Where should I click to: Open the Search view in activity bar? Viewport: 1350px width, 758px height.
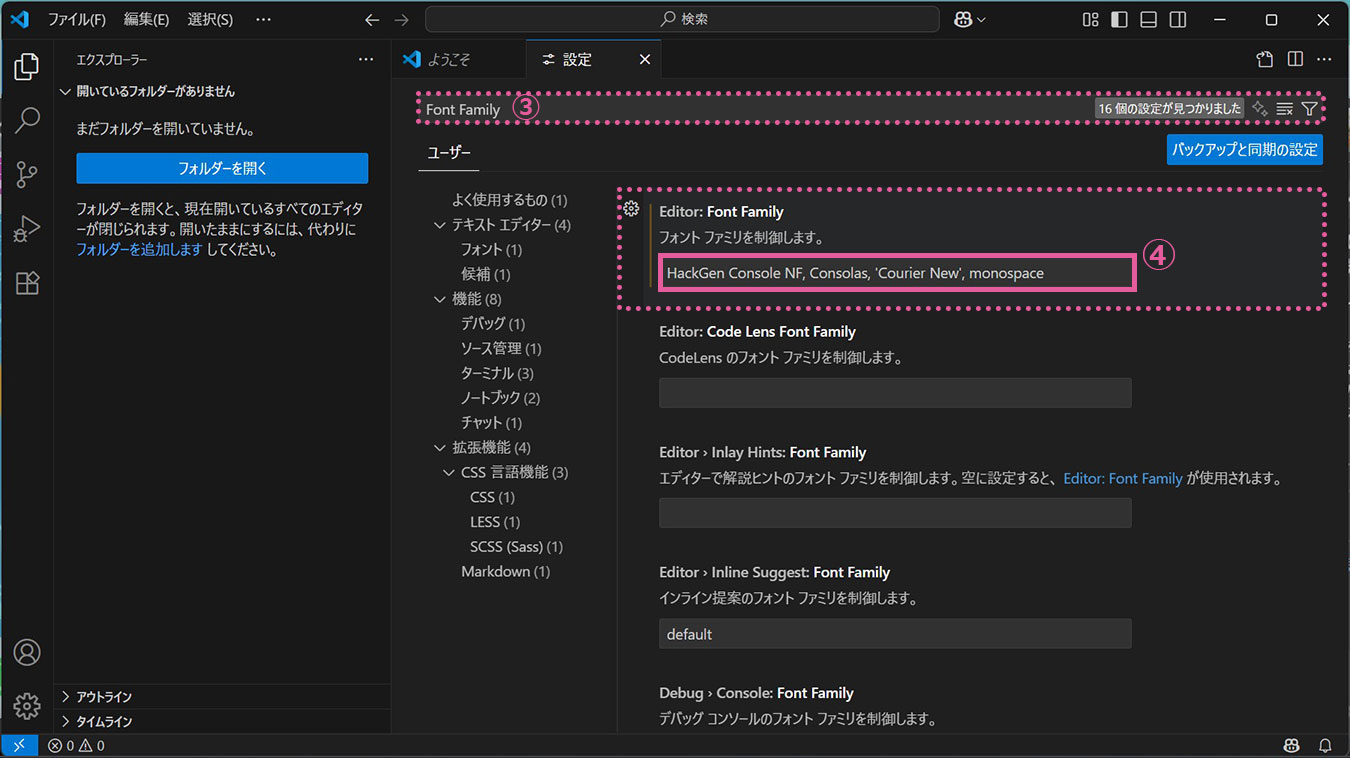point(27,121)
